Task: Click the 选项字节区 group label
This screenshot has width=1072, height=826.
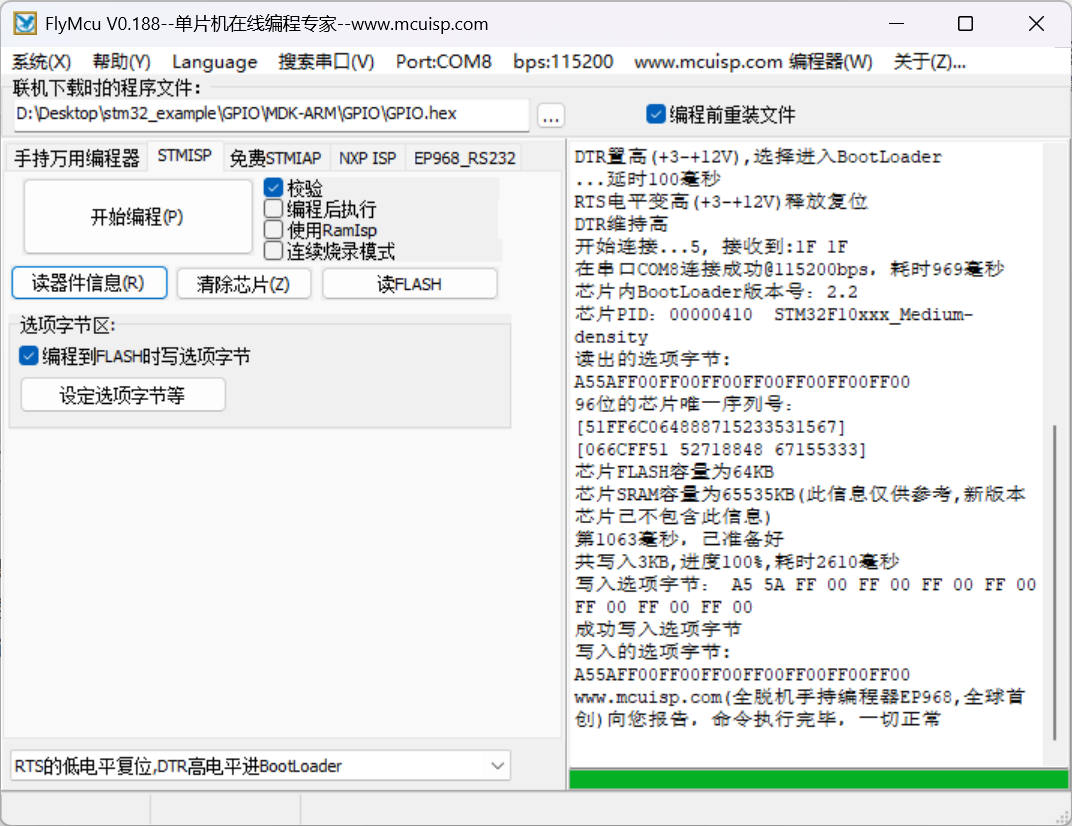Action: point(68,325)
